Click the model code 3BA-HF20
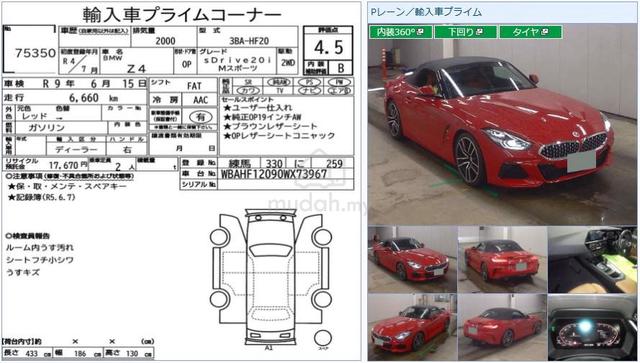The image size is (640, 363). (249, 41)
